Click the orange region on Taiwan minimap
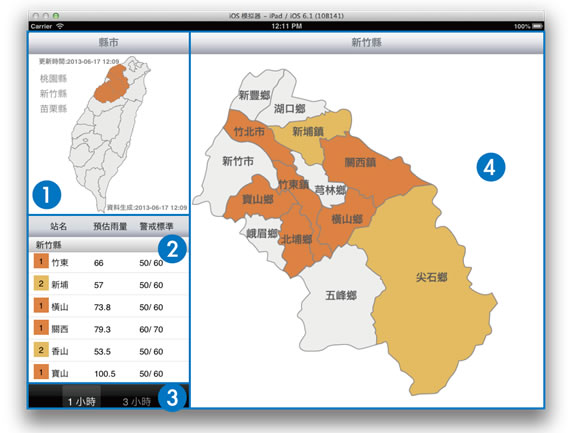 coord(111,85)
